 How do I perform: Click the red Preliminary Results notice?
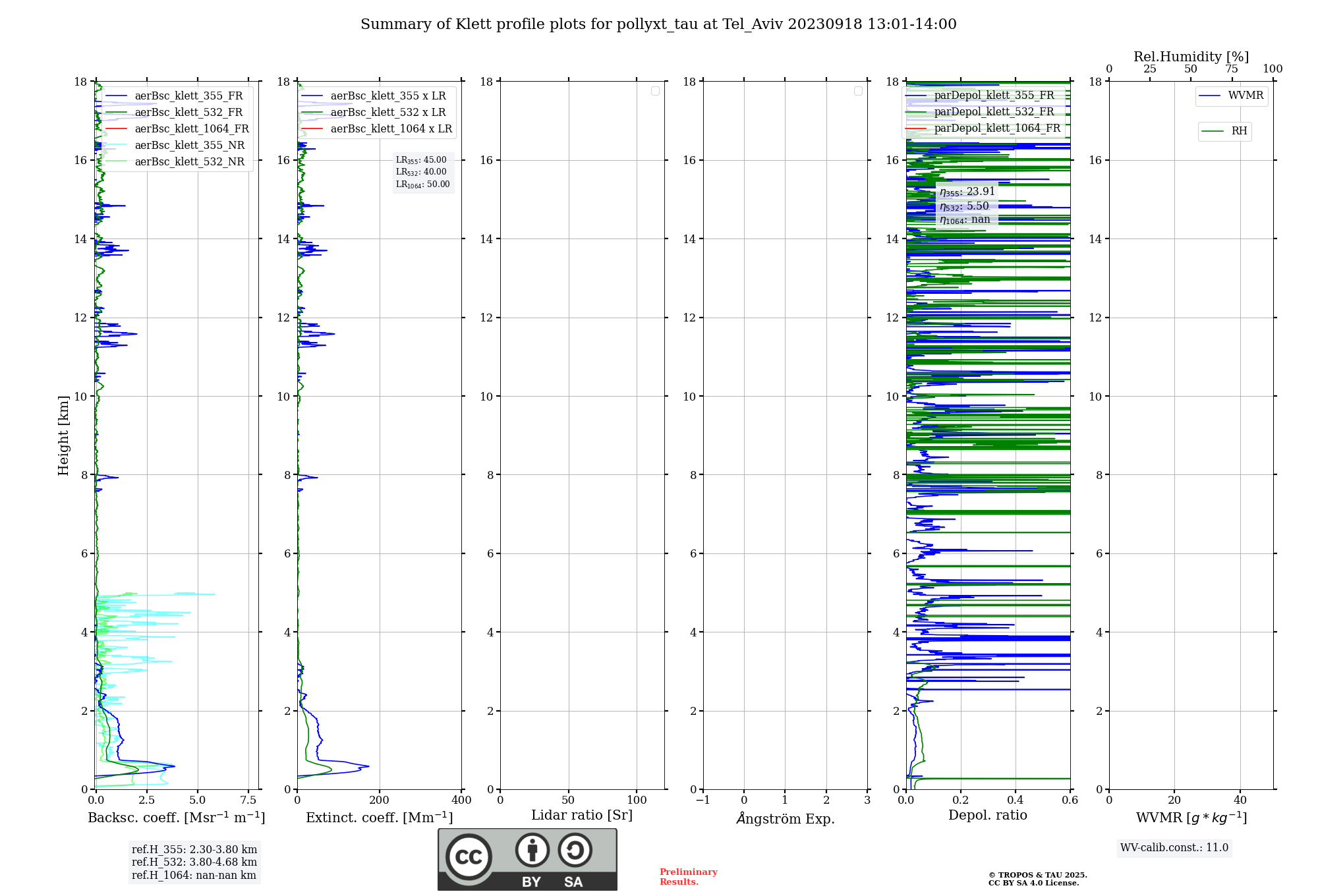point(689,877)
